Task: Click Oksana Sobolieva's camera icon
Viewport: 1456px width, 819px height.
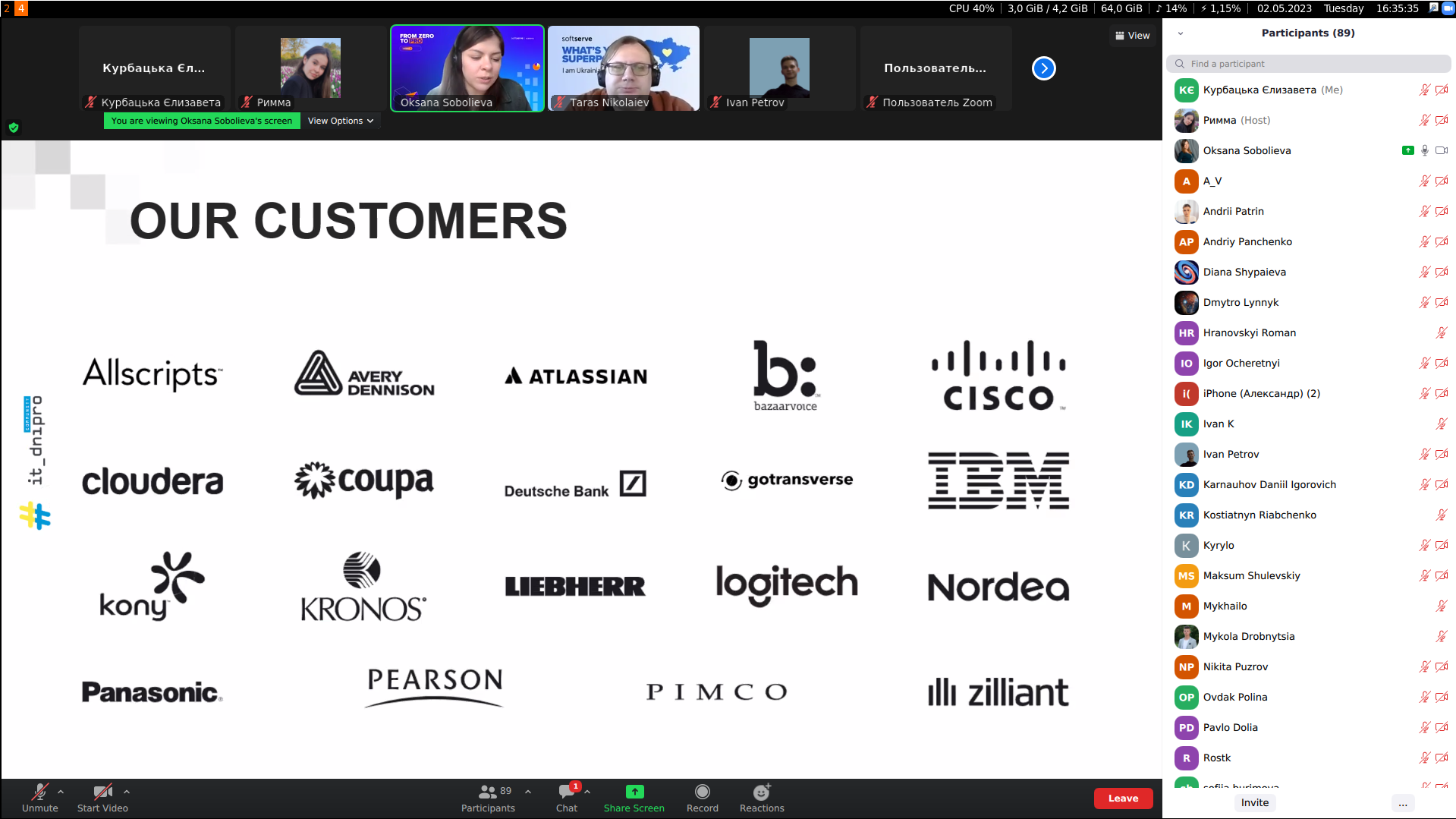Action: [x=1442, y=150]
